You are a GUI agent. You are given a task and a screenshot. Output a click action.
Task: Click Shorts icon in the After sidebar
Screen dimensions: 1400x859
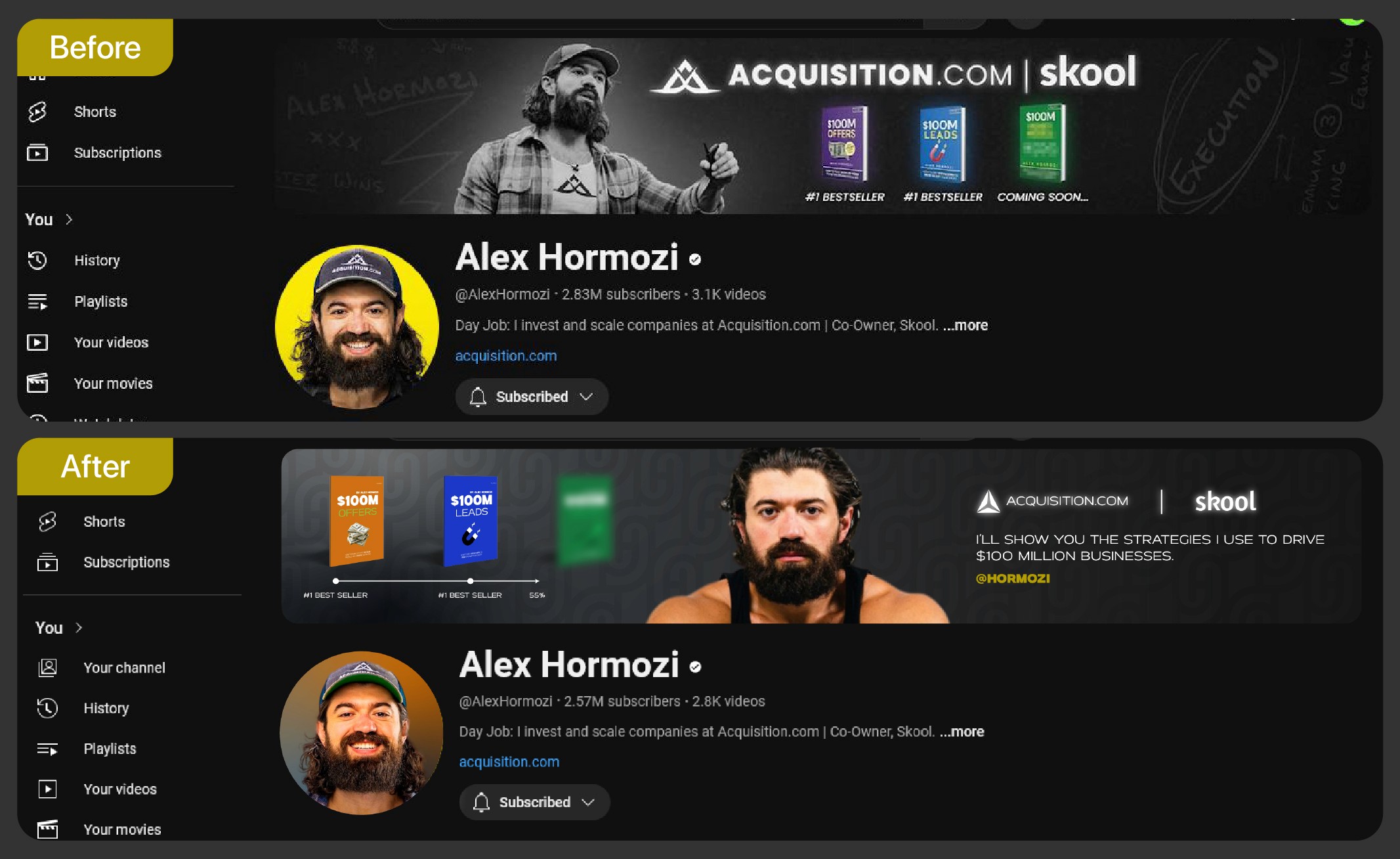click(47, 521)
